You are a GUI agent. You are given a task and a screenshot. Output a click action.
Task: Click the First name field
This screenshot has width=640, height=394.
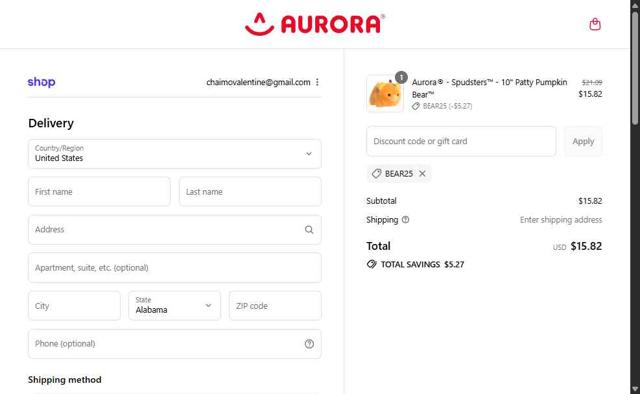[x=99, y=191]
